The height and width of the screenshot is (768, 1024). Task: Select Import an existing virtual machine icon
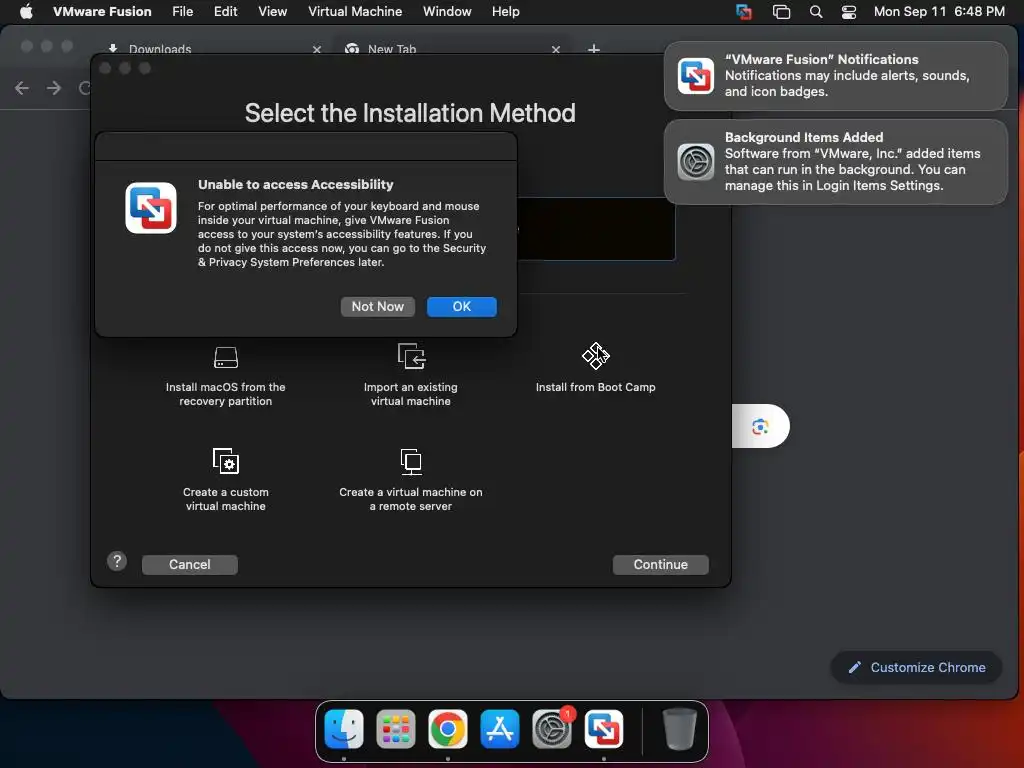(411, 356)
